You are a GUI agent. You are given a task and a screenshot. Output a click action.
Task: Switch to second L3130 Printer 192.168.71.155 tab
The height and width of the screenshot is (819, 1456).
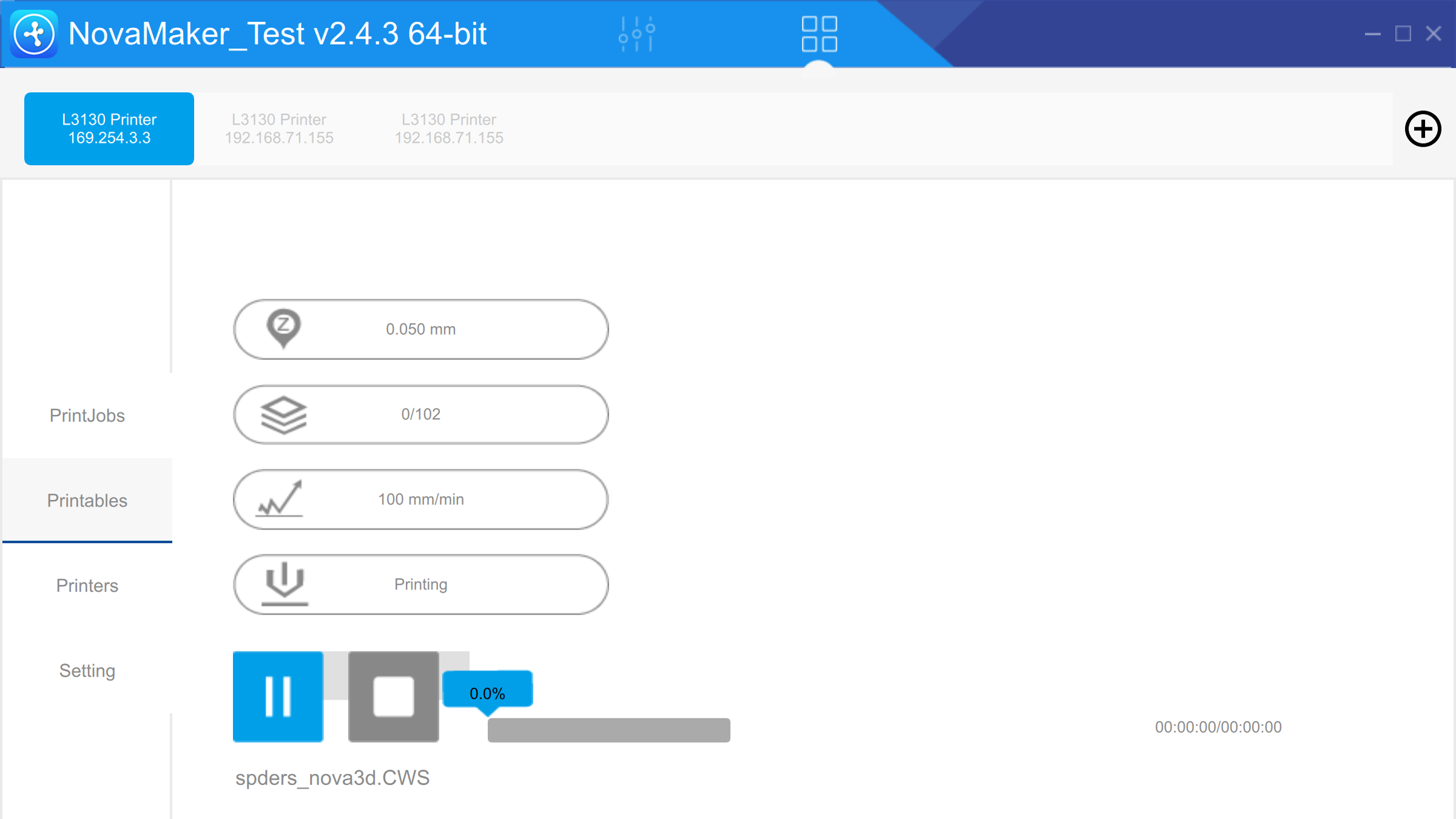coord(279,129)
